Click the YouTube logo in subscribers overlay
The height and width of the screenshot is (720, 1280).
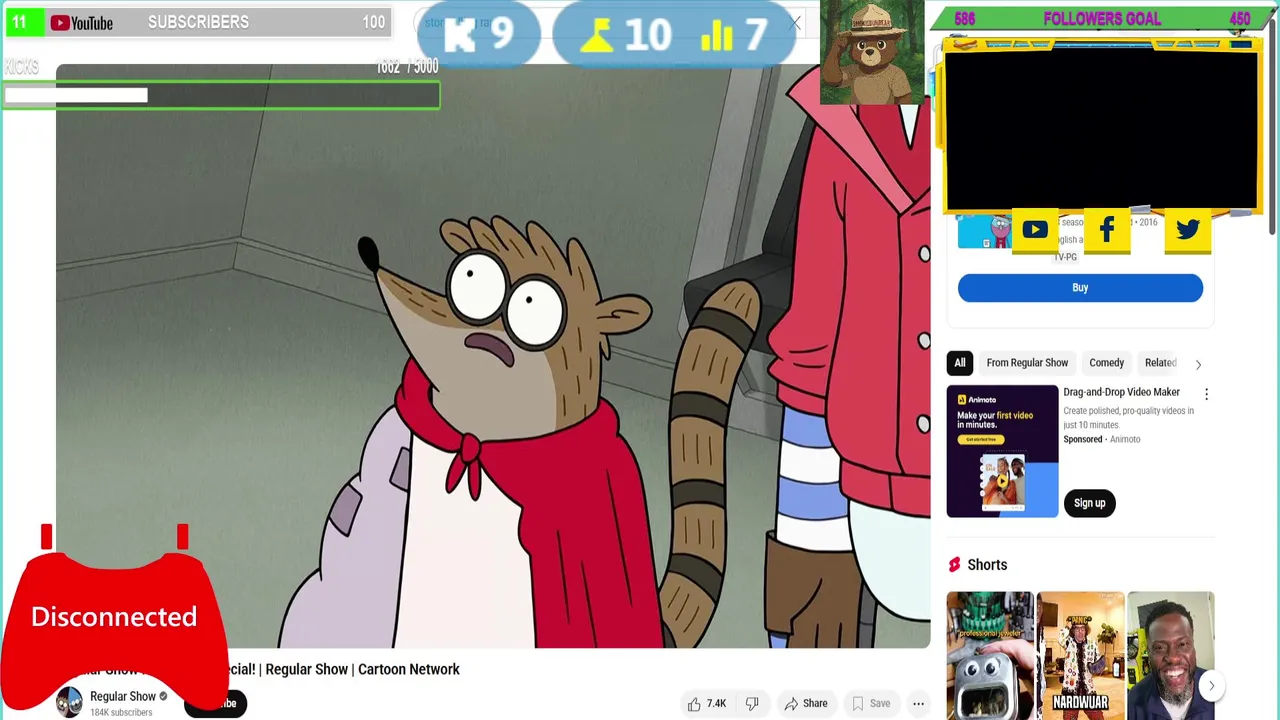point(81,22)
